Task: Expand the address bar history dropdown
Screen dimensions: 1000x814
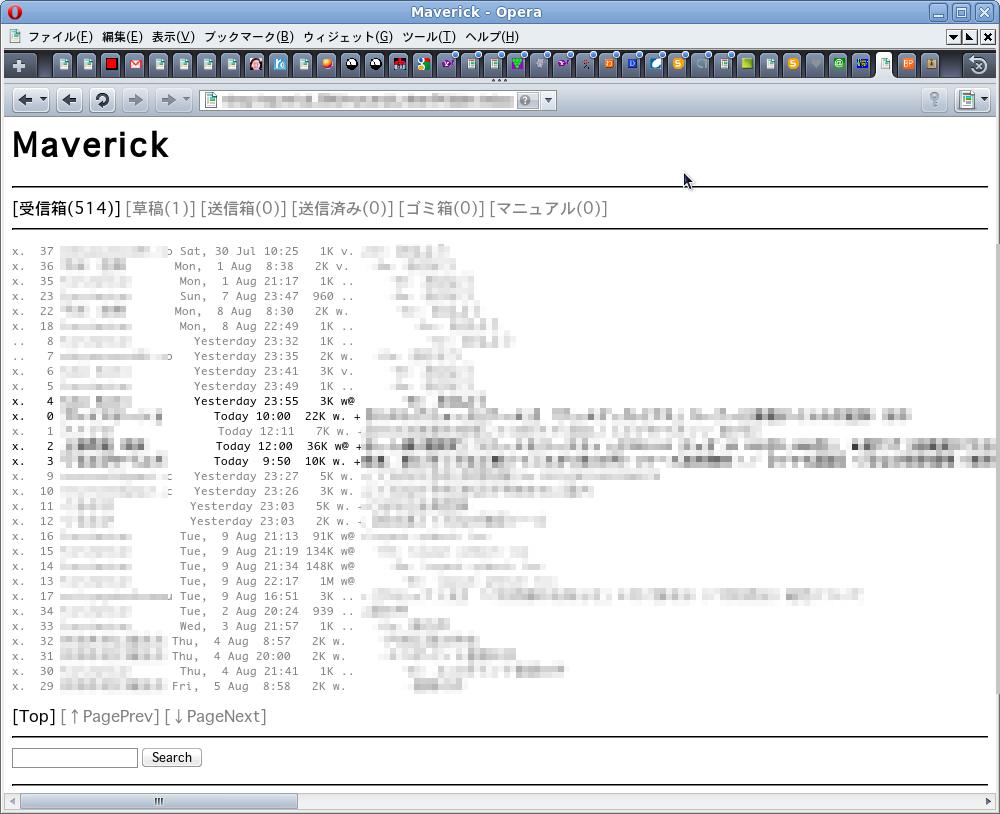Action: click(548, 100)
